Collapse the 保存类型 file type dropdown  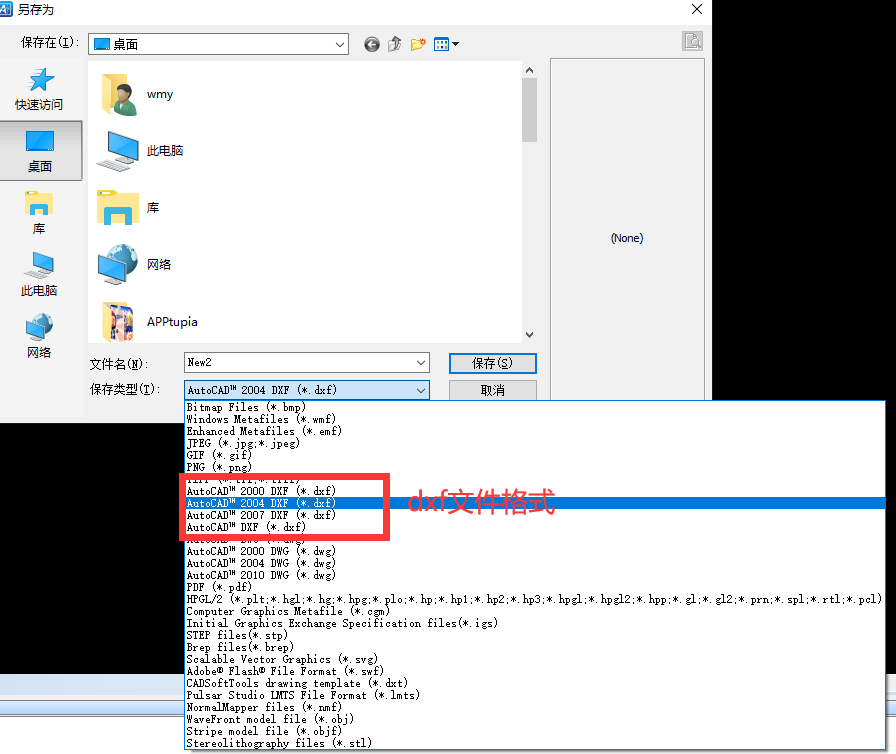(421, 391)
